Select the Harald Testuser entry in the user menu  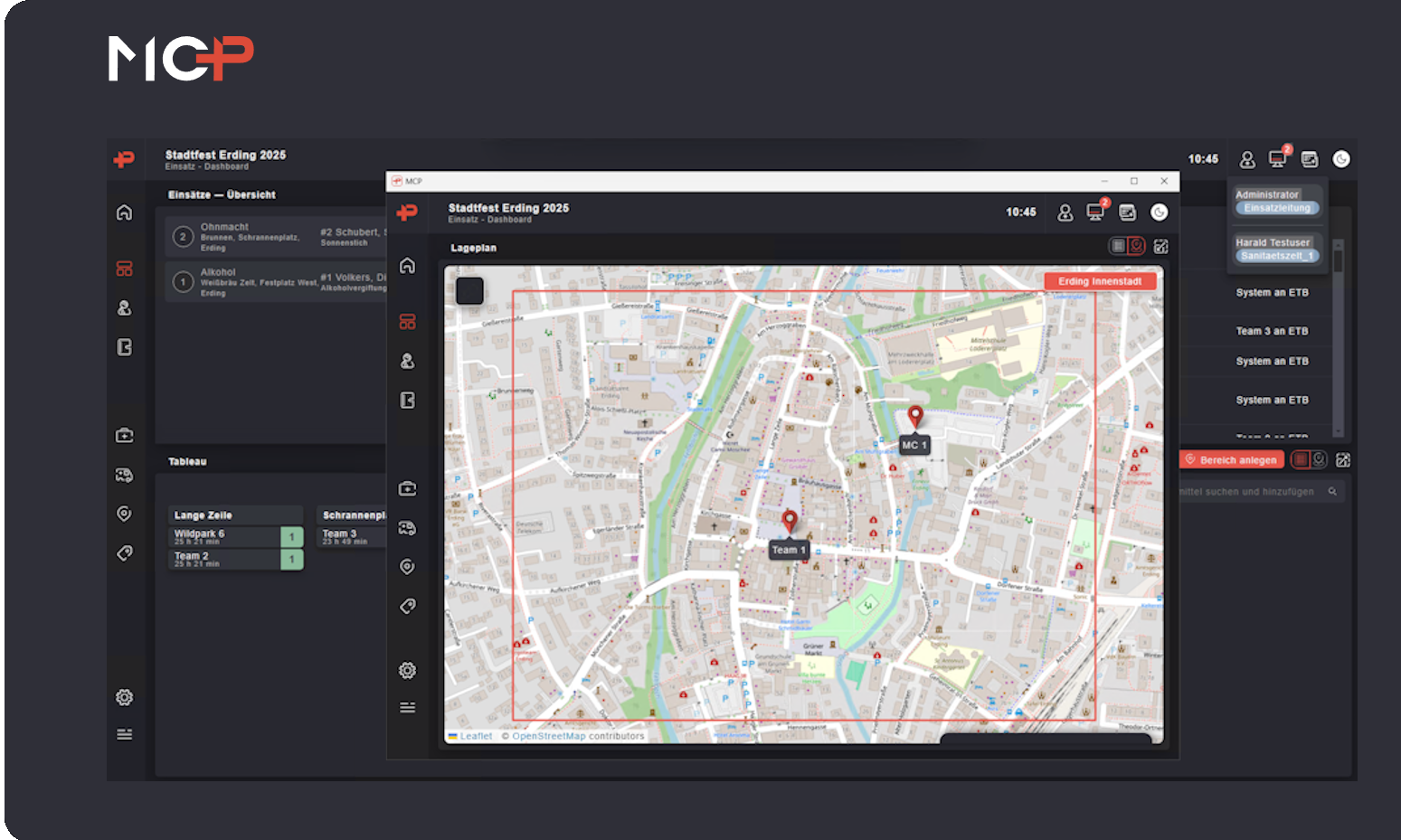1276,249
